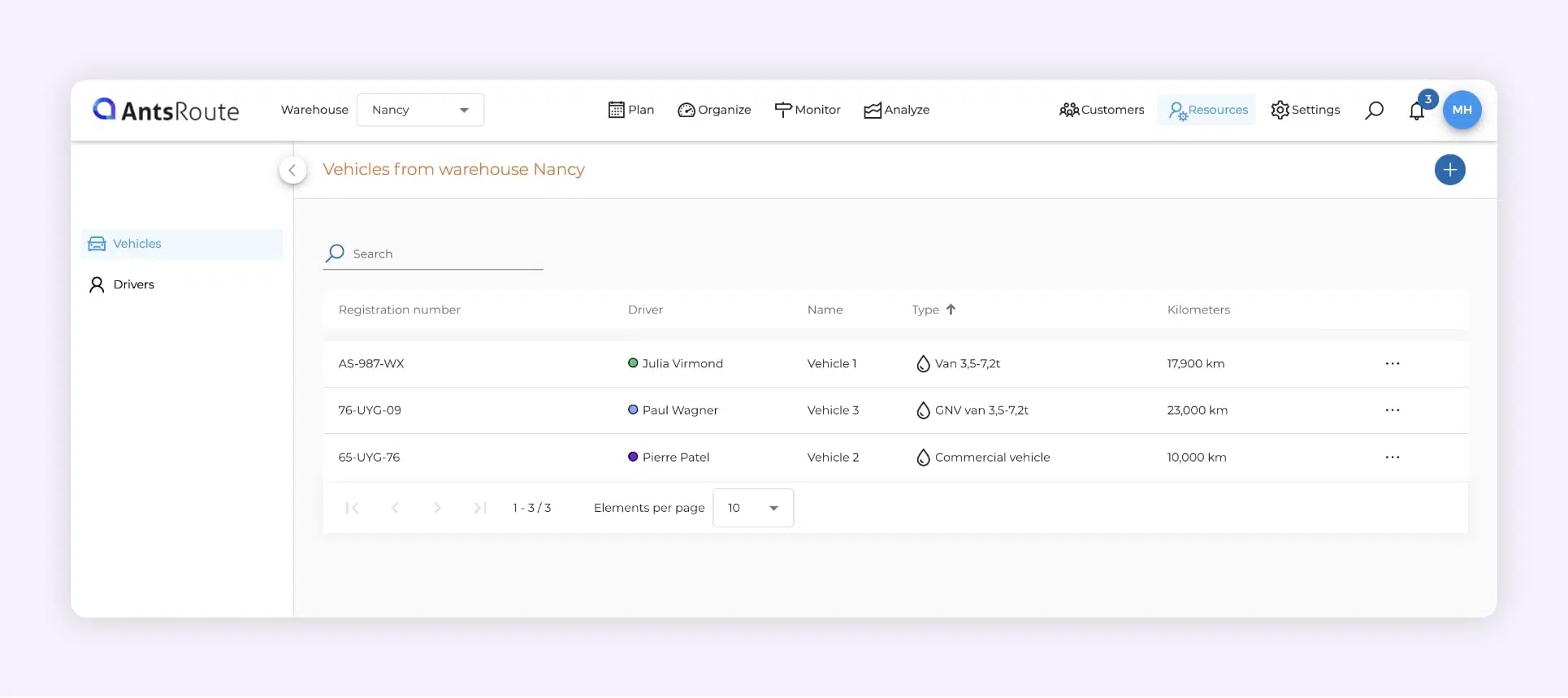Collapse the sidebar with the chevron button
Viewport: 1568px width, 698px height.
tap(292, 170)
